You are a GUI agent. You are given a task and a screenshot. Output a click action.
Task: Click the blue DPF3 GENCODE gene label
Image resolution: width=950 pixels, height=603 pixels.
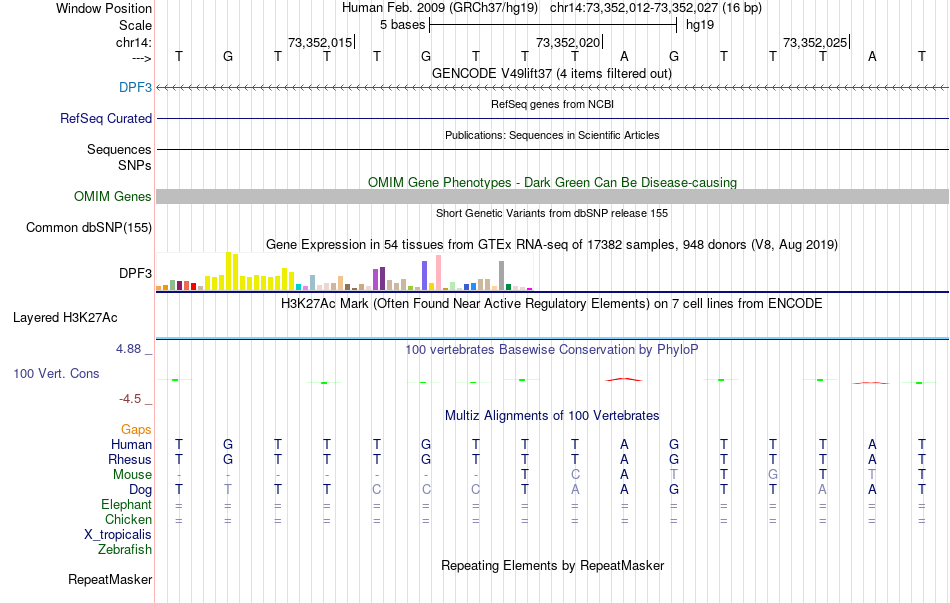point(135,87)
